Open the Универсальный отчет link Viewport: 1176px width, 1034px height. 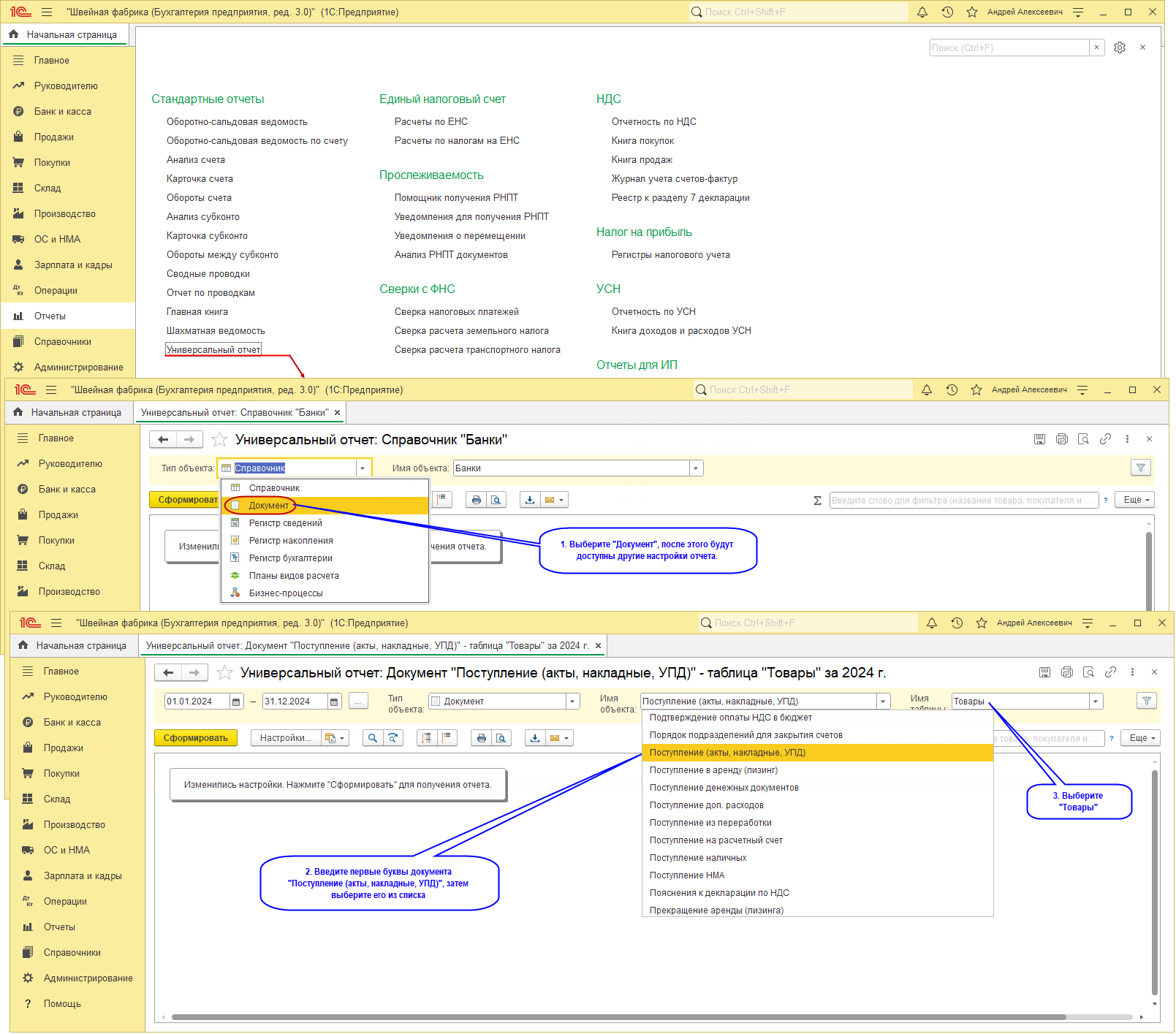[213, 350]
